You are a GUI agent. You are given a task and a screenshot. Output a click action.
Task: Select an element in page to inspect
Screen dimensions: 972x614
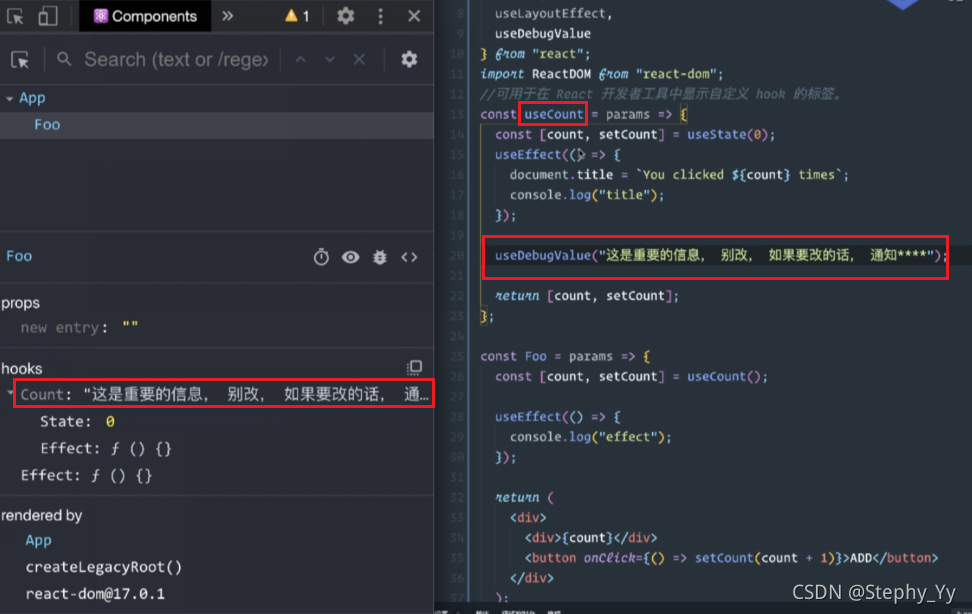20,60
